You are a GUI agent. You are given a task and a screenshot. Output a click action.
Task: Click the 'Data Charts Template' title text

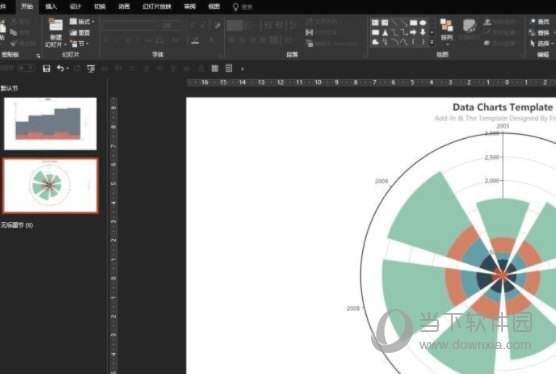(503, 107)
